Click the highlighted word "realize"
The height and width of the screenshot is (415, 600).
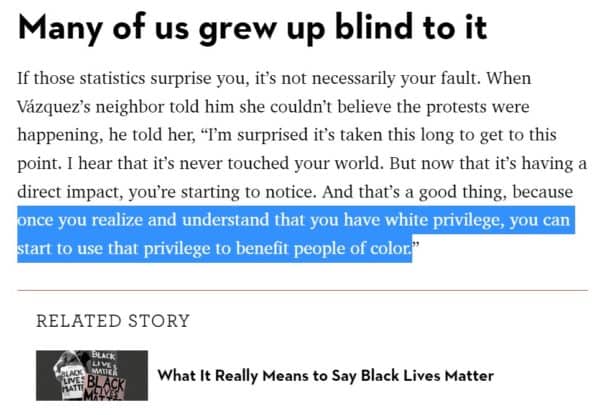coord(117,220)
